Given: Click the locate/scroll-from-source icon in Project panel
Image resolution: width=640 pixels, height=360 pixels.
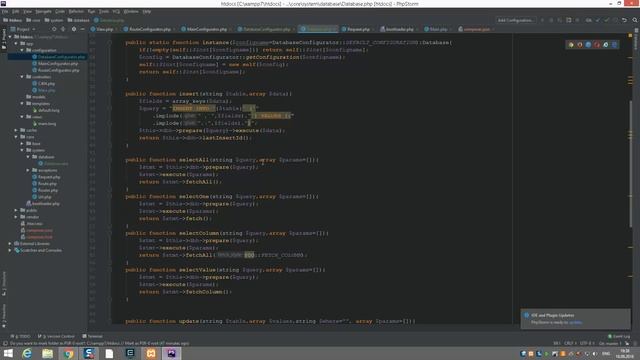Looking at the screenshot, I should pos(54,29).
